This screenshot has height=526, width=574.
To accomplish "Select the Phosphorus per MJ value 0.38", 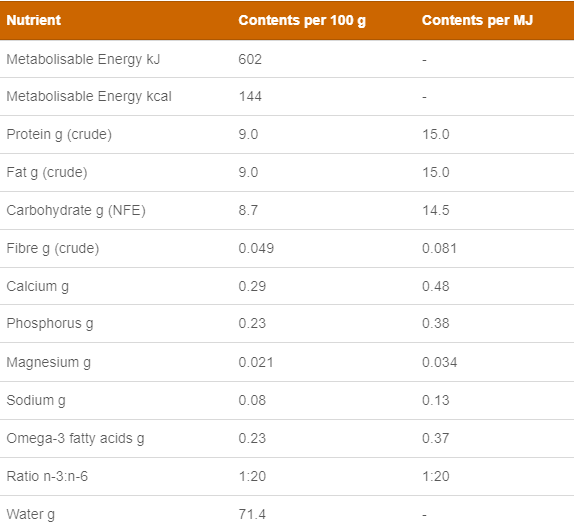I will (x=436, y=324).
